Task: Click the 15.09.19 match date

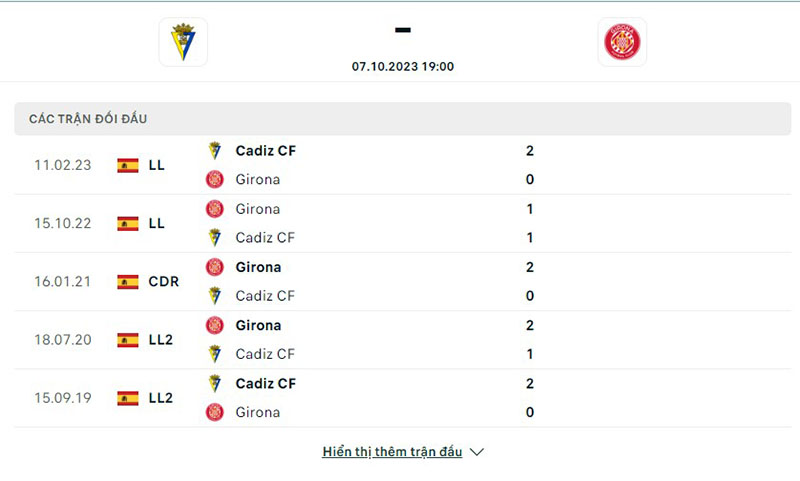Action: coord(62,398)
